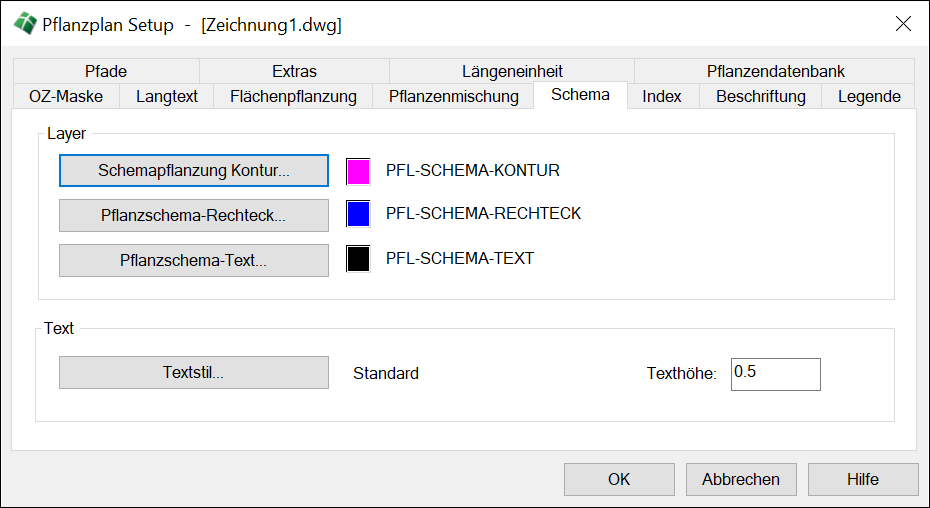Open the Pflanzschema-Text layer dialog

pyautogui.click(x=194, y=260)
